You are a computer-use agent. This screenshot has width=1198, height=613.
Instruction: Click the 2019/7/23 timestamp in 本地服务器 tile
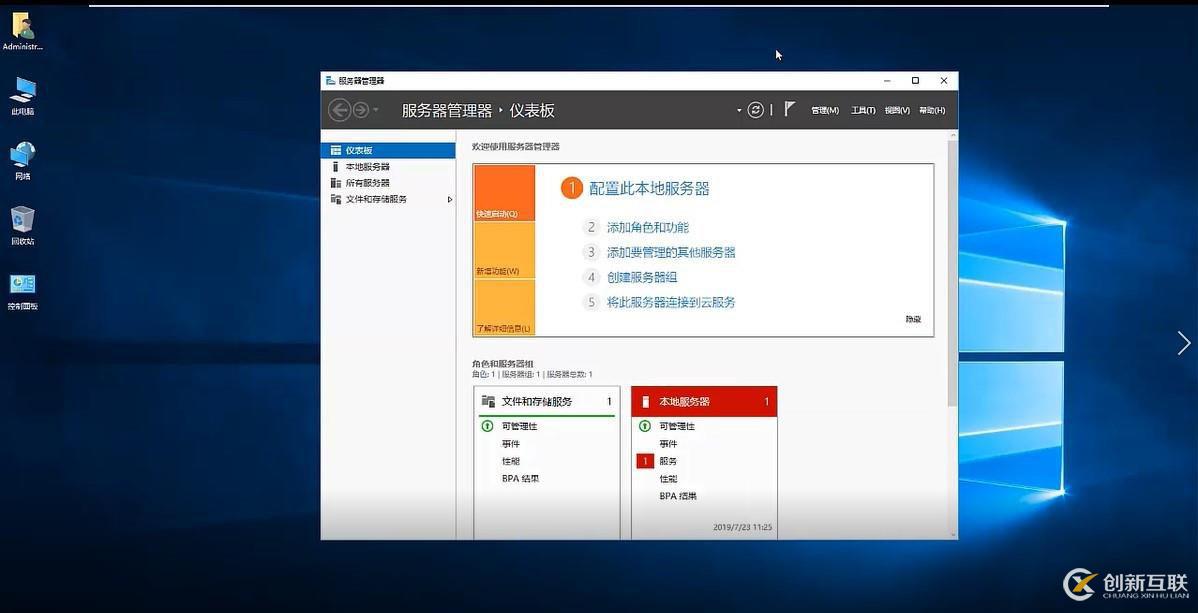pos(742,527)
